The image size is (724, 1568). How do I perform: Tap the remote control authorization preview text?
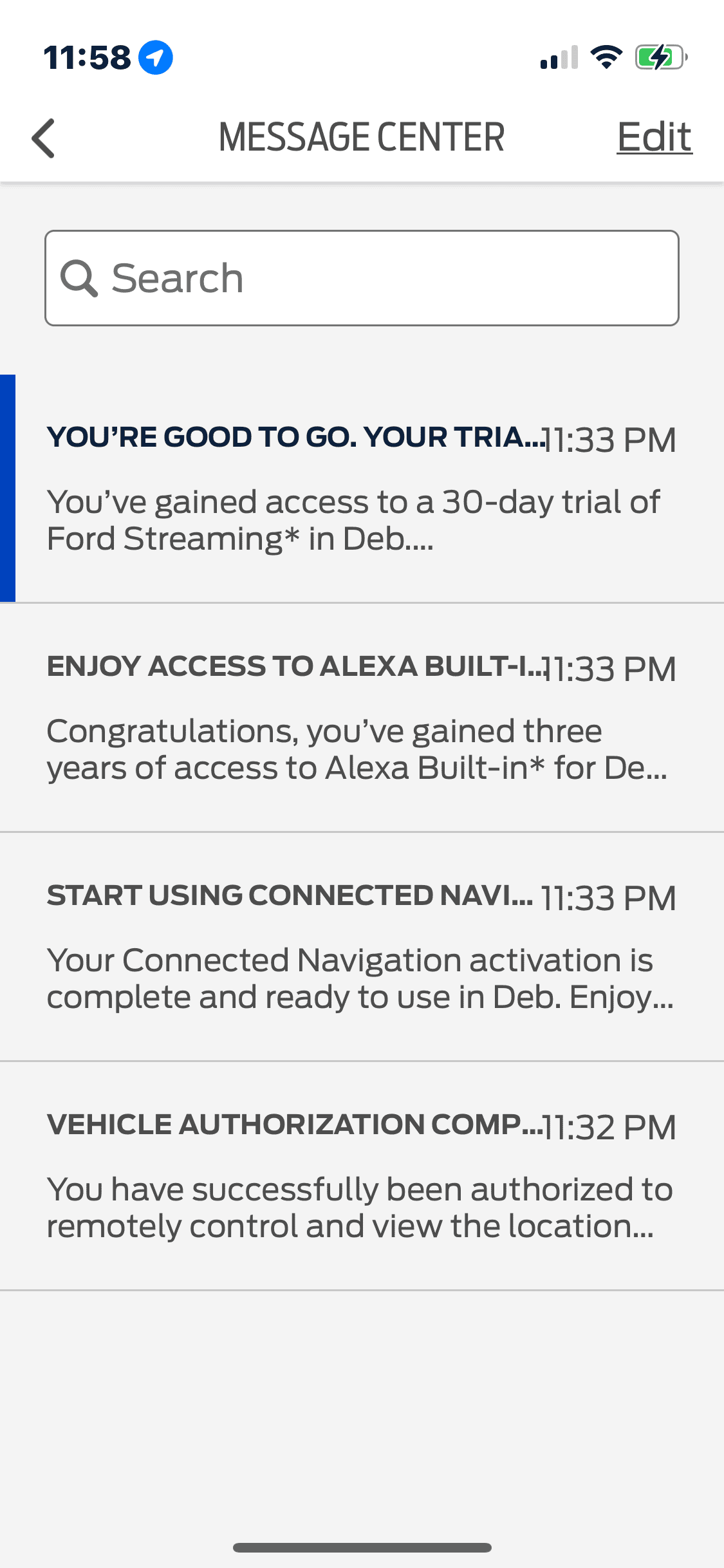tap(360, 1208)
